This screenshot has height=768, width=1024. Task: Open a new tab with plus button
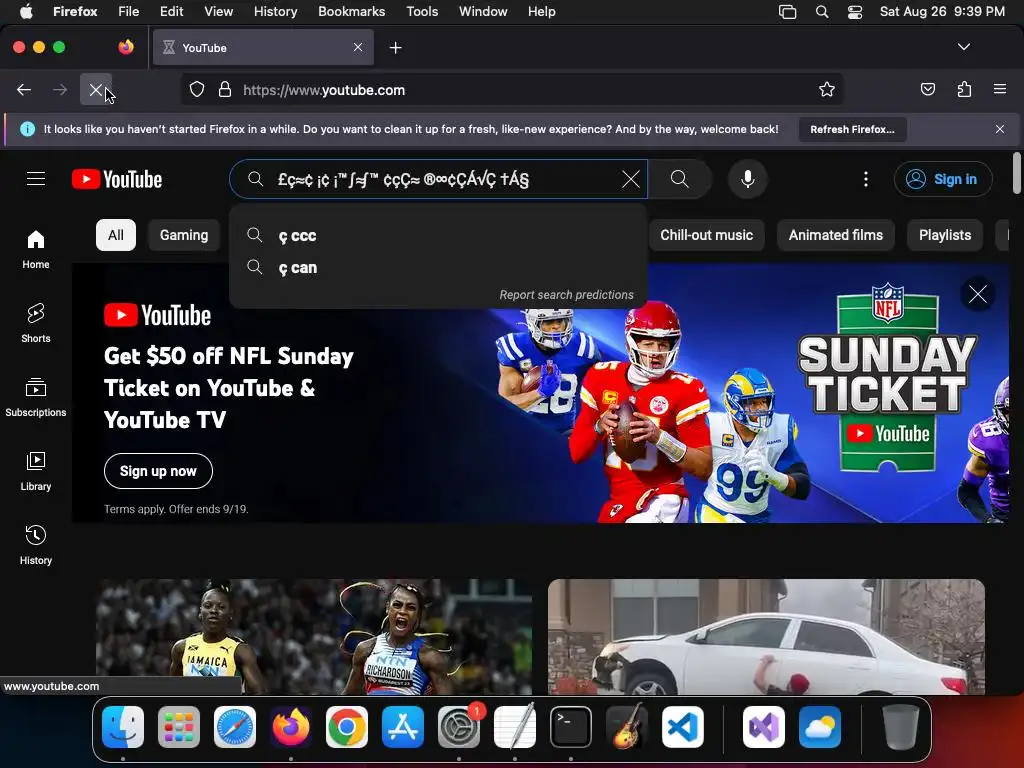point(395,48)
